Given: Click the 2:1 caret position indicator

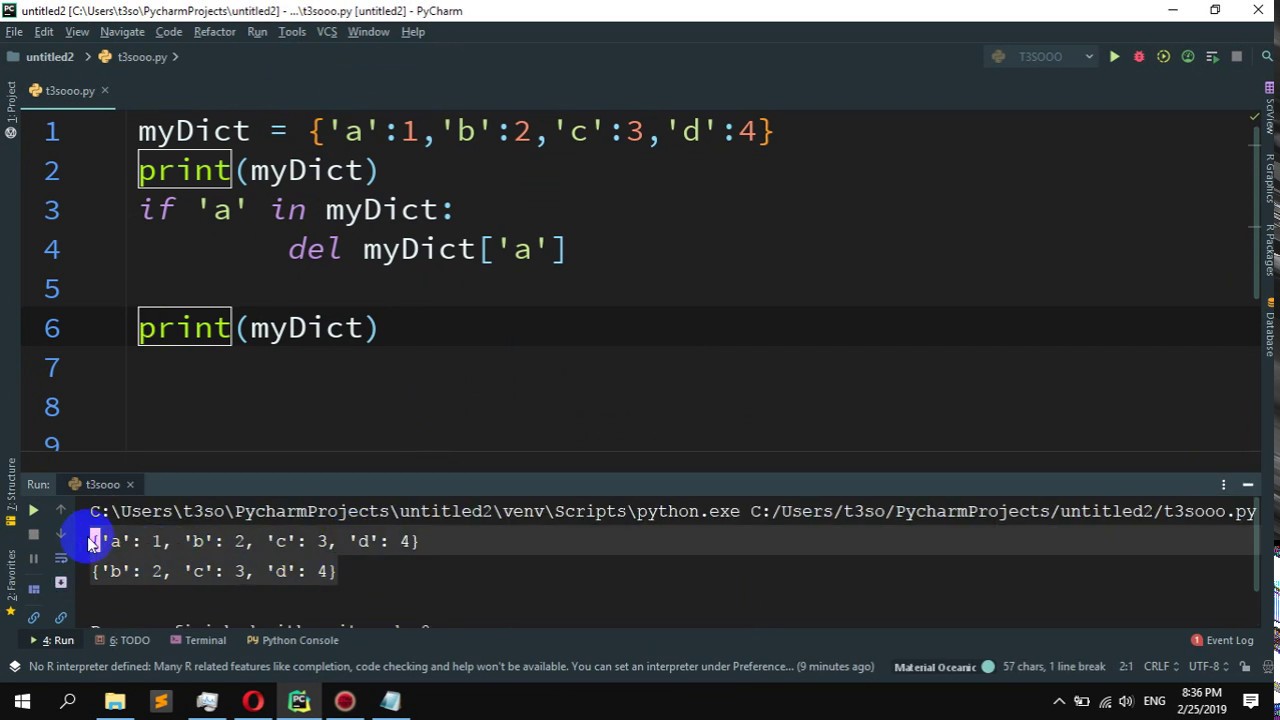Looking at the screenshot, I should [x=1125, y=667].
